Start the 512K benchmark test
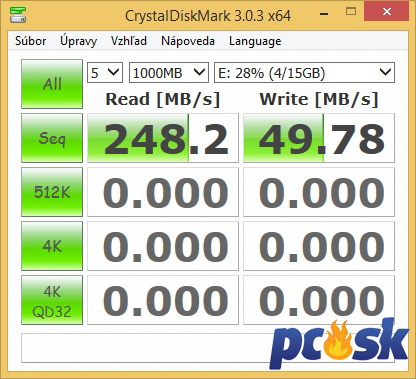Viewport: 416px width, 379px height. pyautogui.click(x=52, y=192)
